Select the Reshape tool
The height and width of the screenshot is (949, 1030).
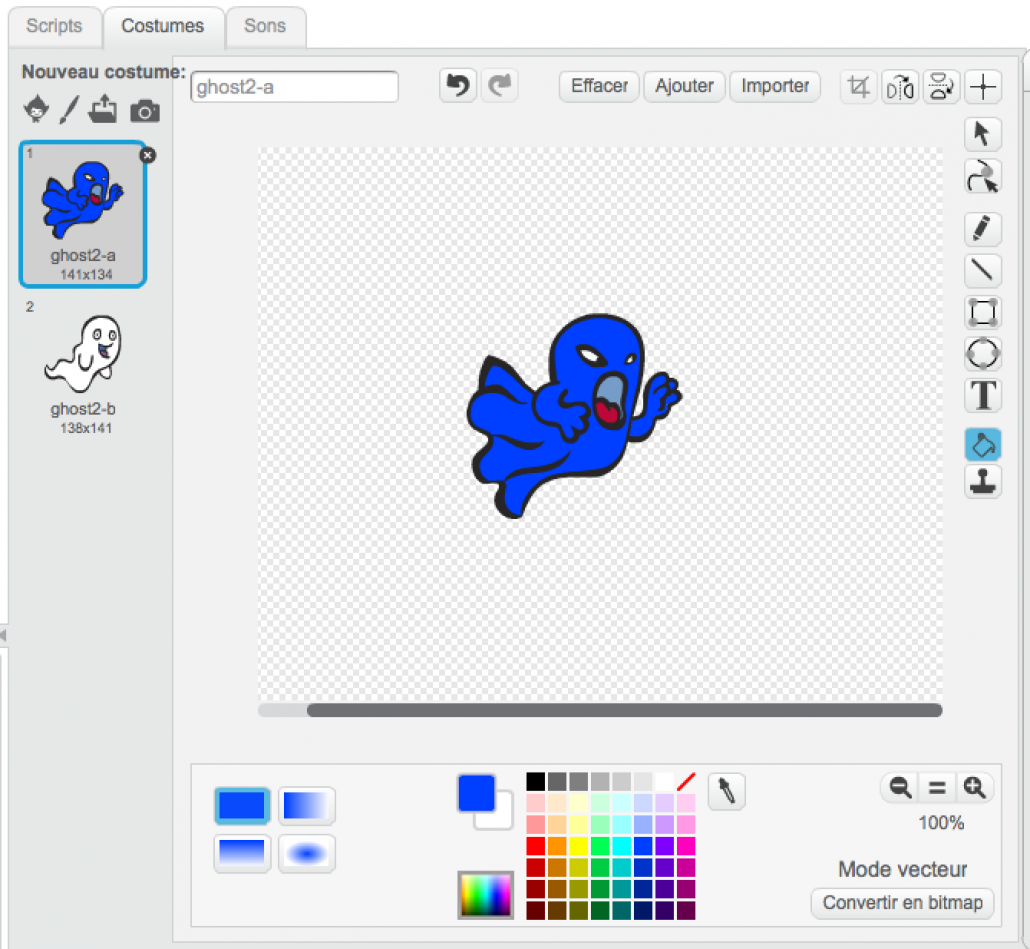[x=983, y=176]
